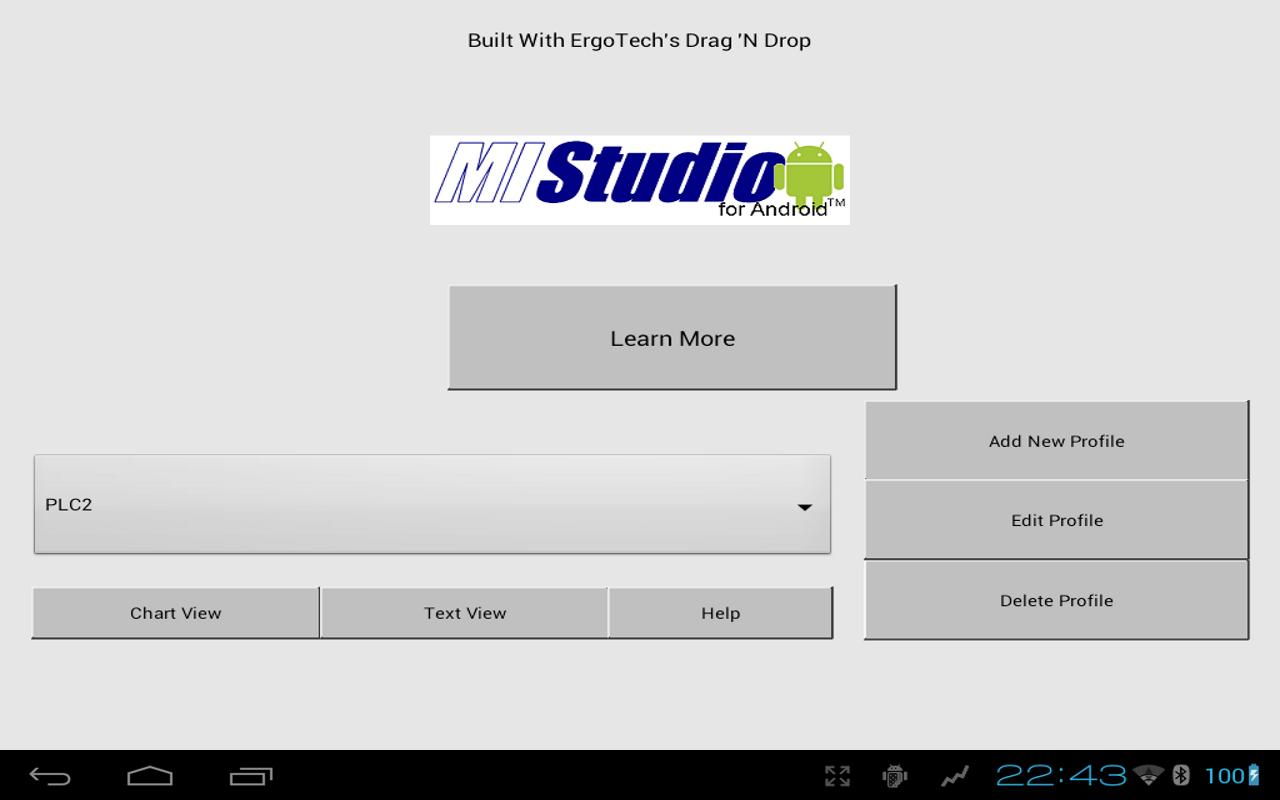
Task: Tap the Wi-Fi signal icon
Action: (x=1149, y=776)
